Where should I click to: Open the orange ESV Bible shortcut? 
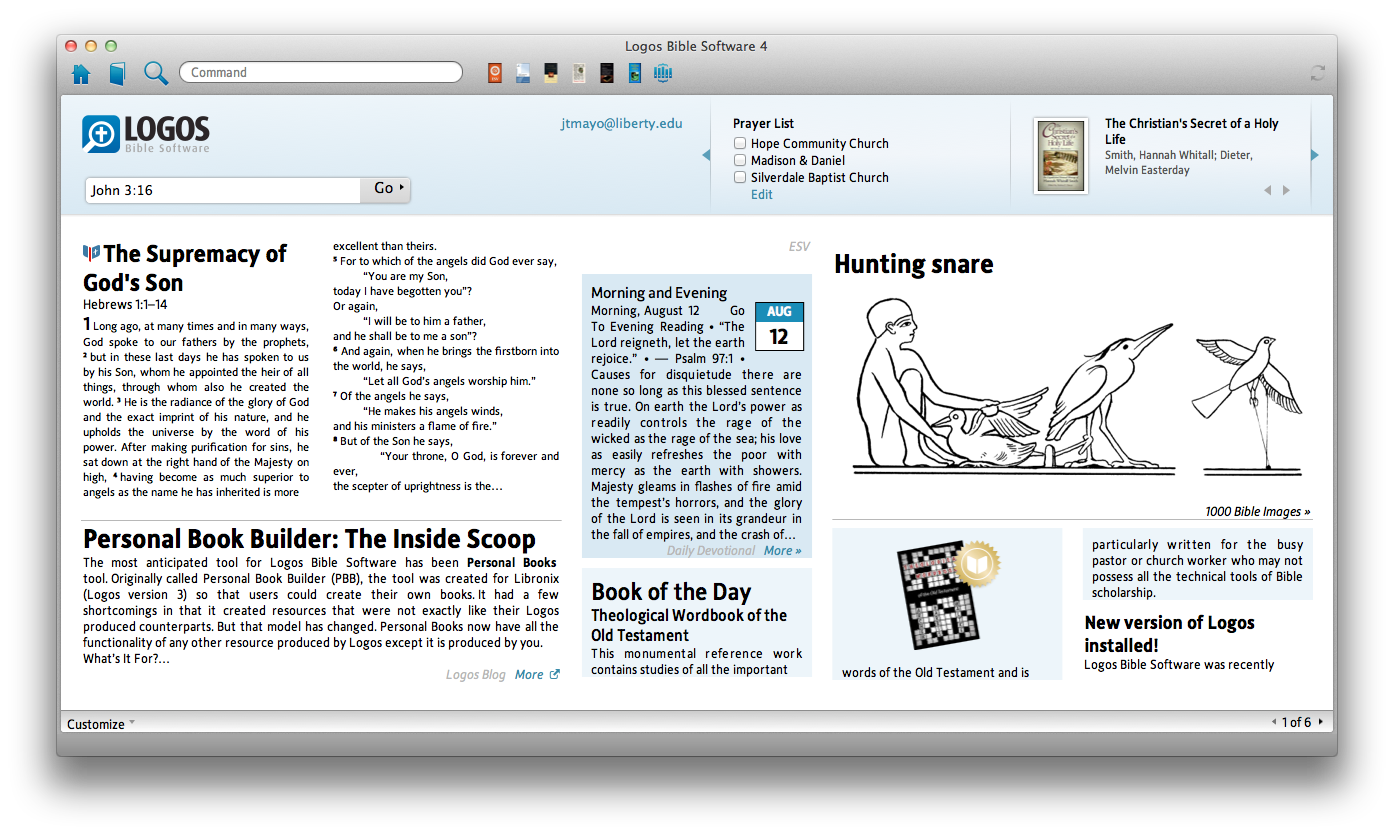[494, 72]
